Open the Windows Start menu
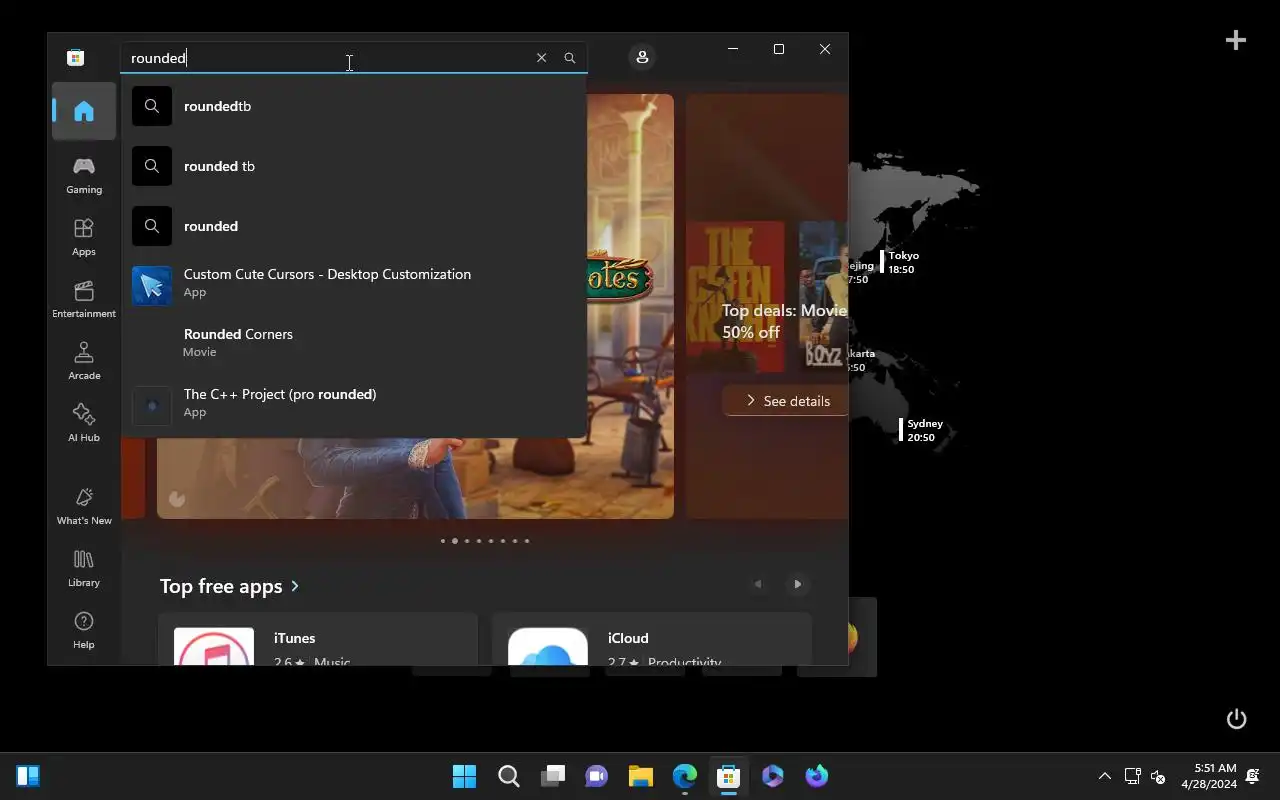1280x800 pixels. [465, 776]
